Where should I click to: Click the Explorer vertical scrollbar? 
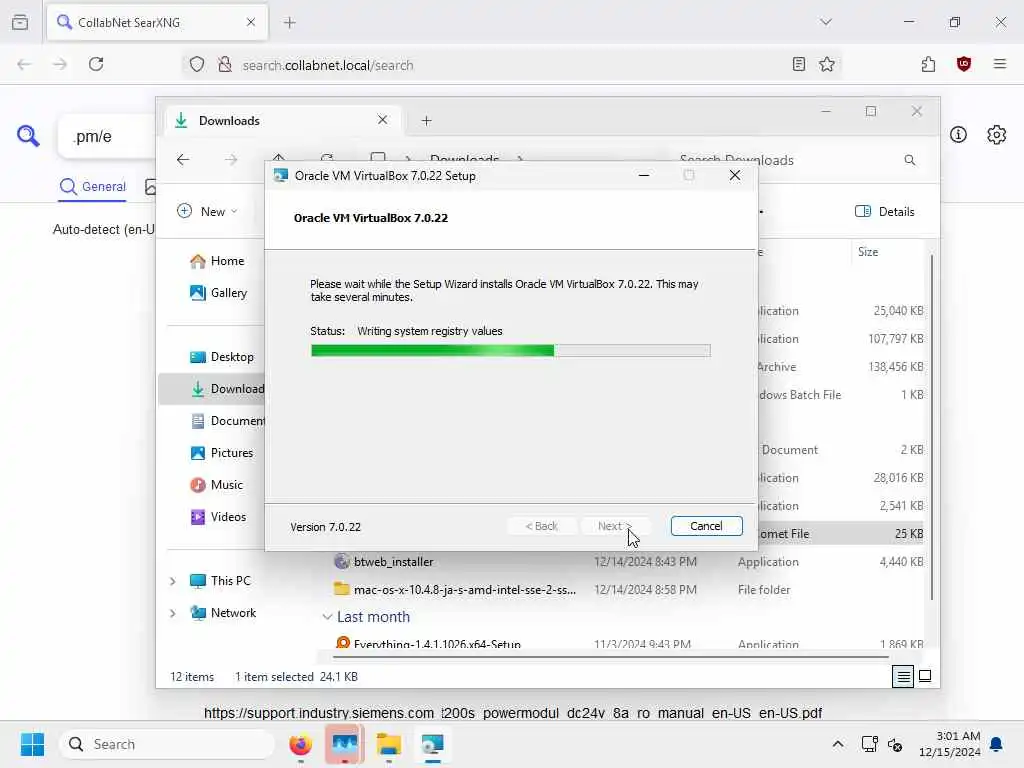pyautogui.click(x=931, y=428)
